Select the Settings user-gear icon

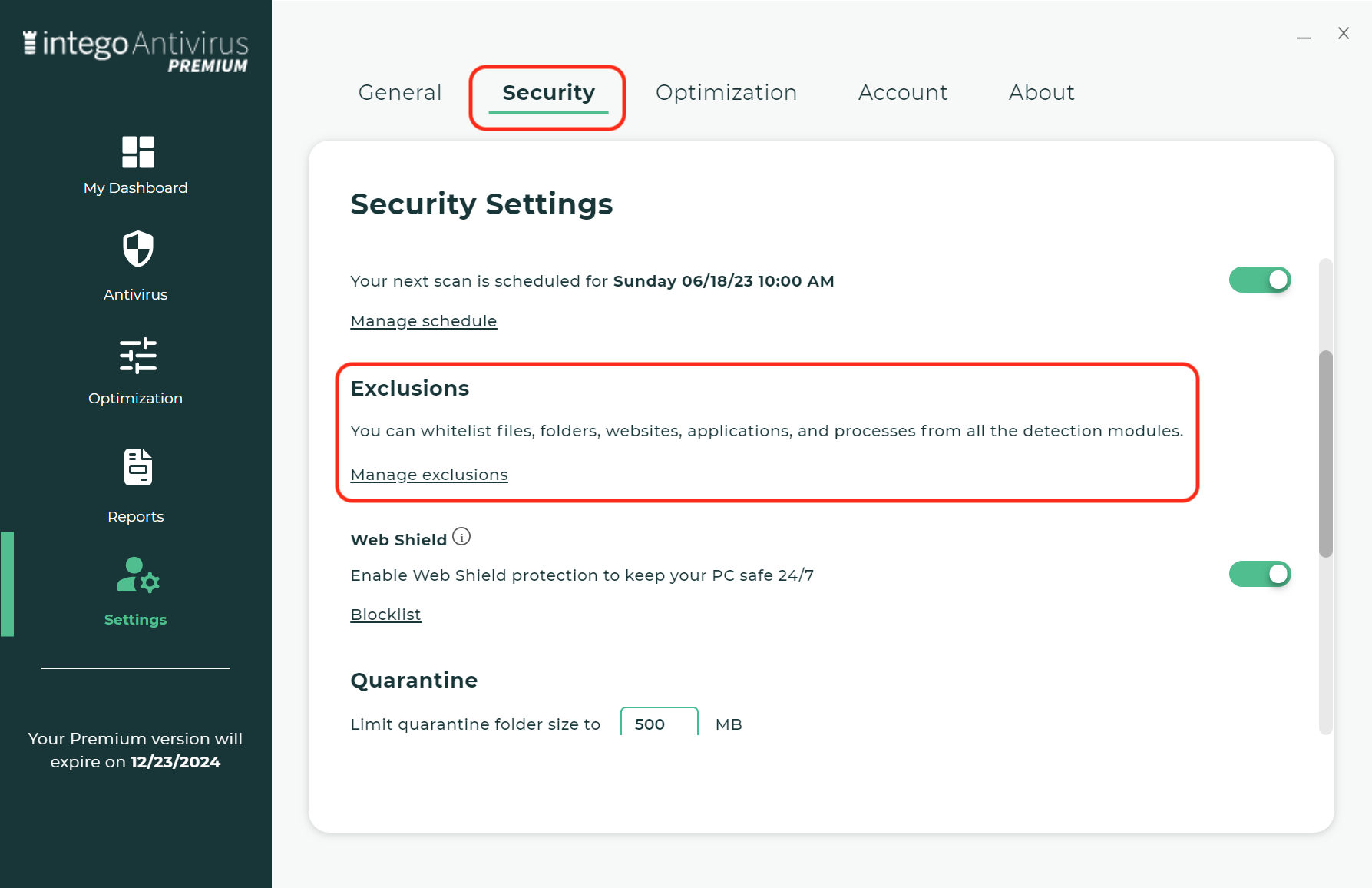point(138,575)
